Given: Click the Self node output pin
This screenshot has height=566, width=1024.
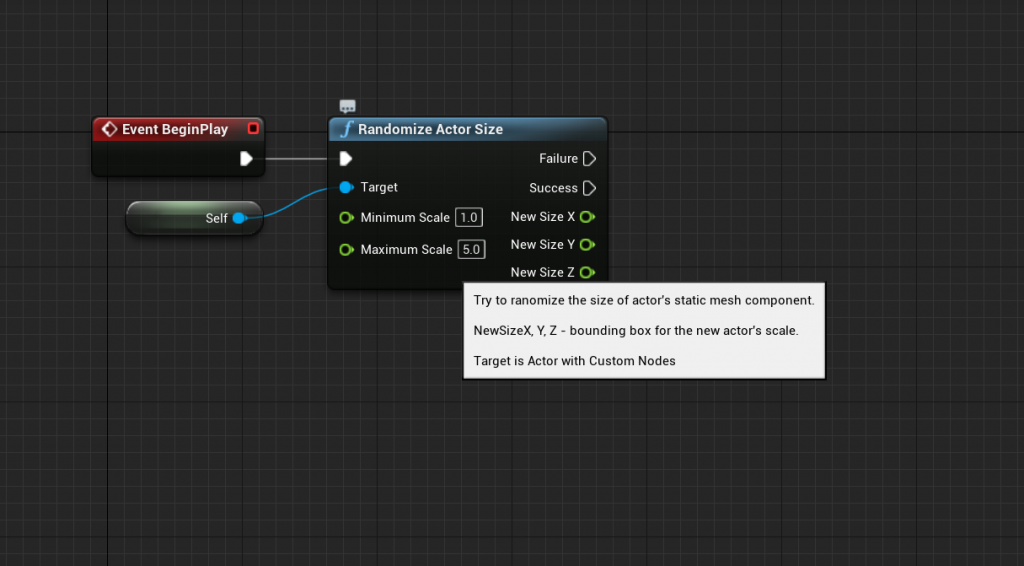Looking at the screenshot, I should coord(239,218).
